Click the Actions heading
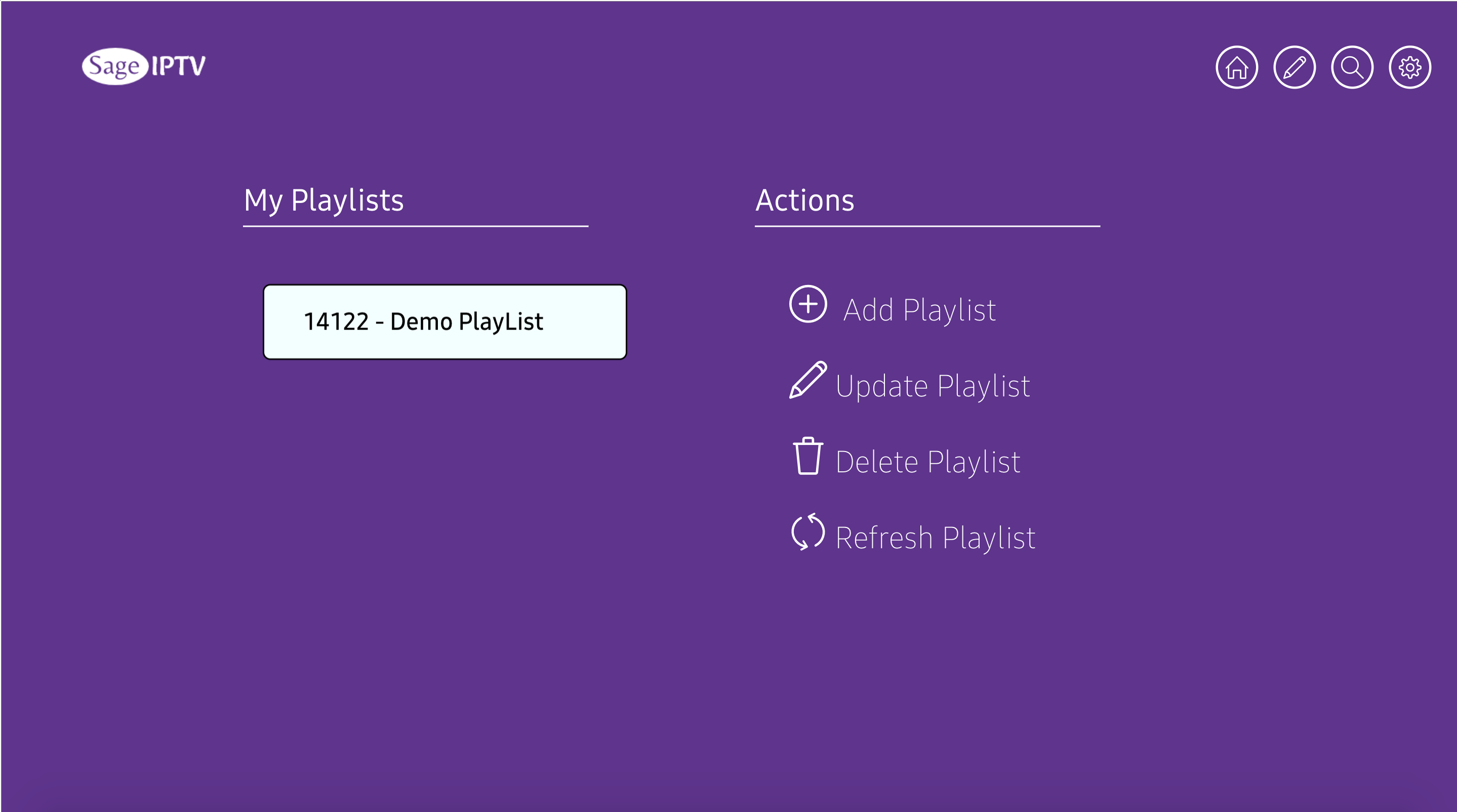The height and width of the screenshot is (812, 1457). coord(804,200)
